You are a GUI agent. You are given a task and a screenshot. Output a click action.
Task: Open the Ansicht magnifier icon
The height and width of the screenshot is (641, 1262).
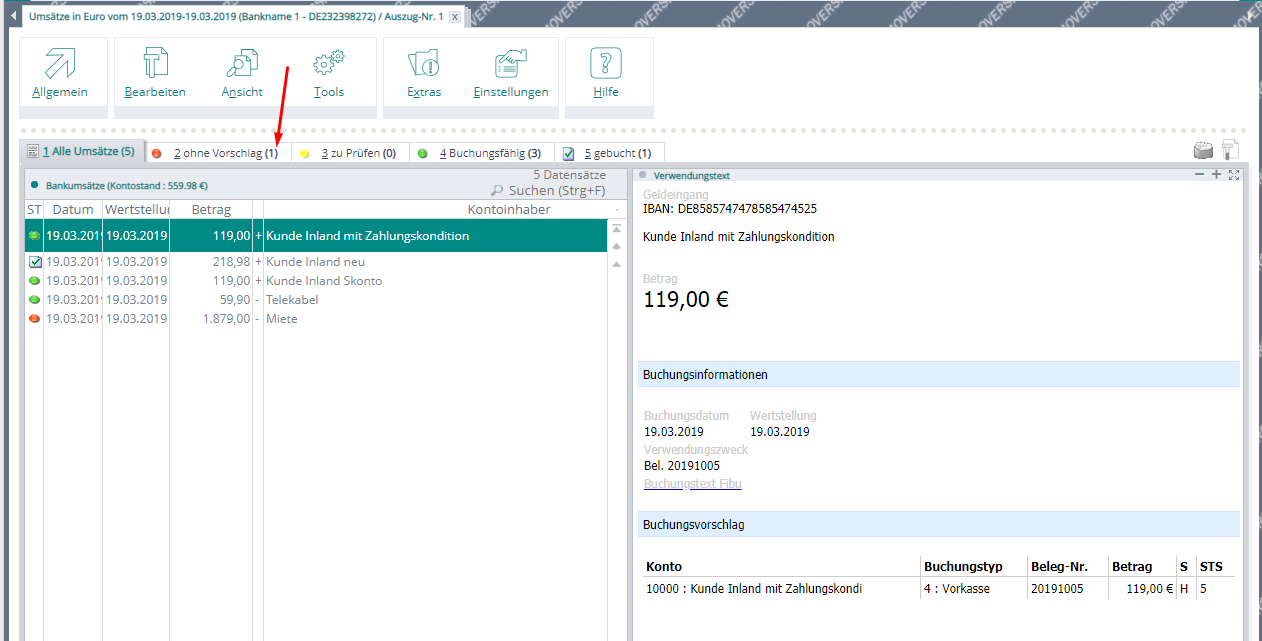[242, 64]
